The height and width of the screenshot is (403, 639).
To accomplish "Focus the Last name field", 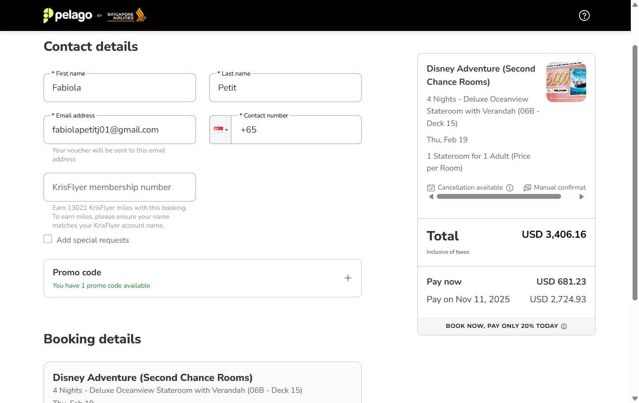I will [x=285, y=88].
